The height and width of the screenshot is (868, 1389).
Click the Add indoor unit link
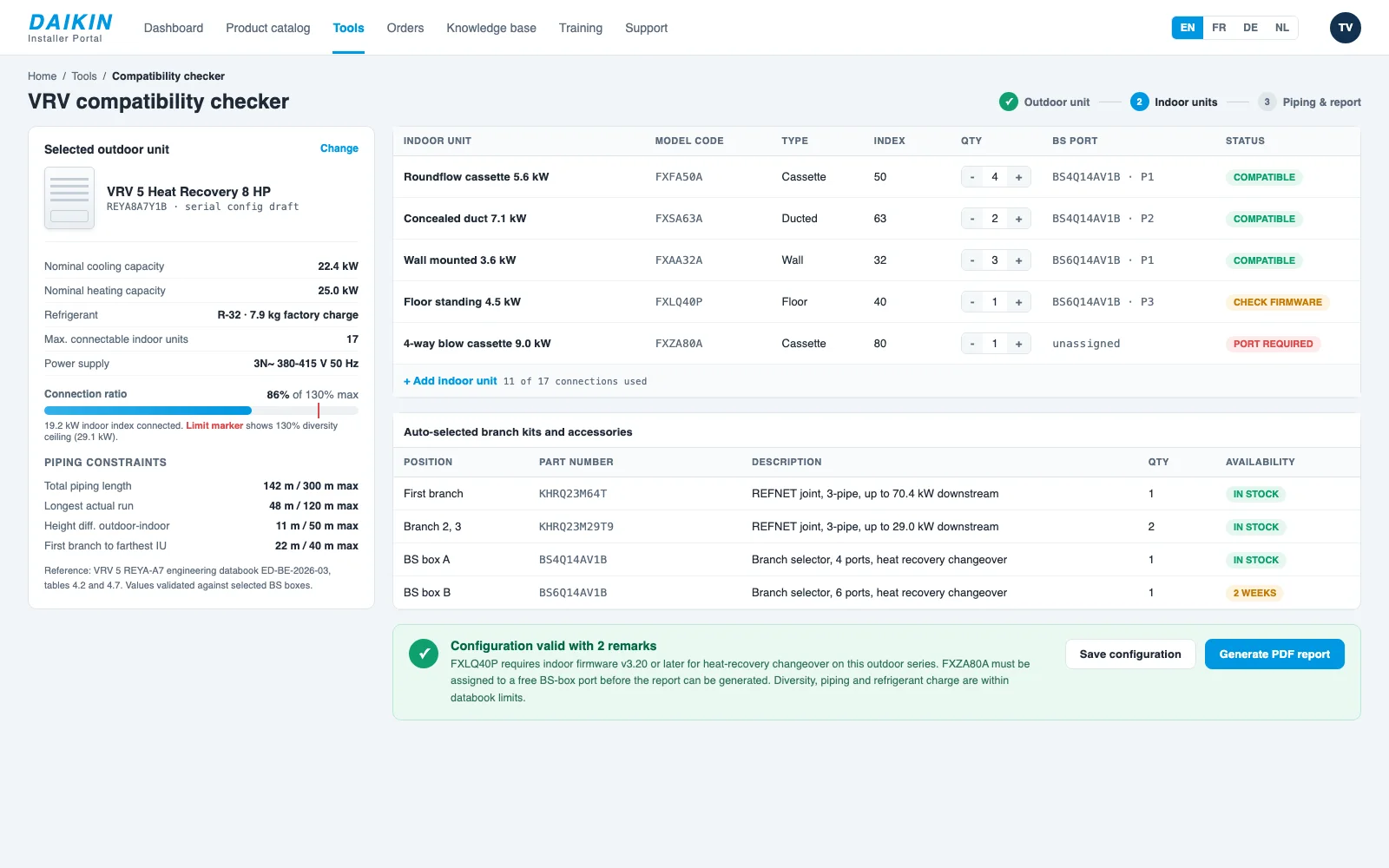[x=451, y=381]
